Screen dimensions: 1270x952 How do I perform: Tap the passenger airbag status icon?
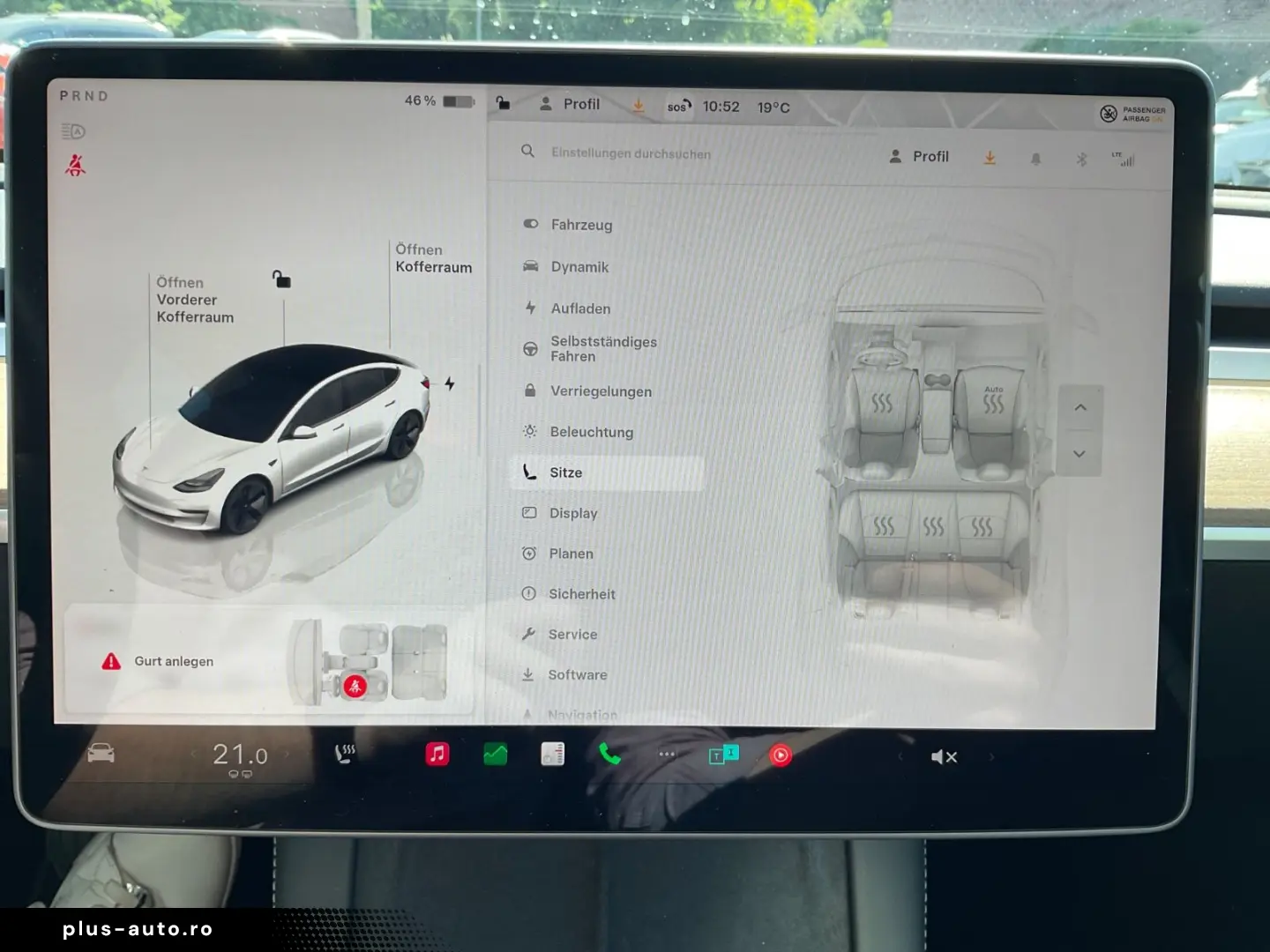pos(1133,114)
